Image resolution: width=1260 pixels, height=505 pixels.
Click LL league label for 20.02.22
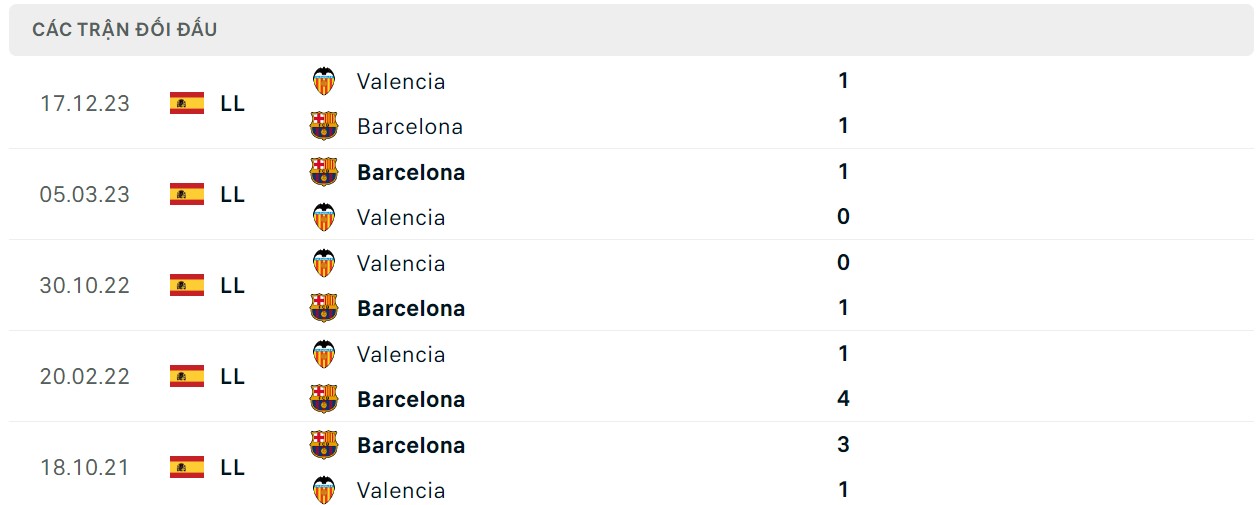(x=232, y=376)
